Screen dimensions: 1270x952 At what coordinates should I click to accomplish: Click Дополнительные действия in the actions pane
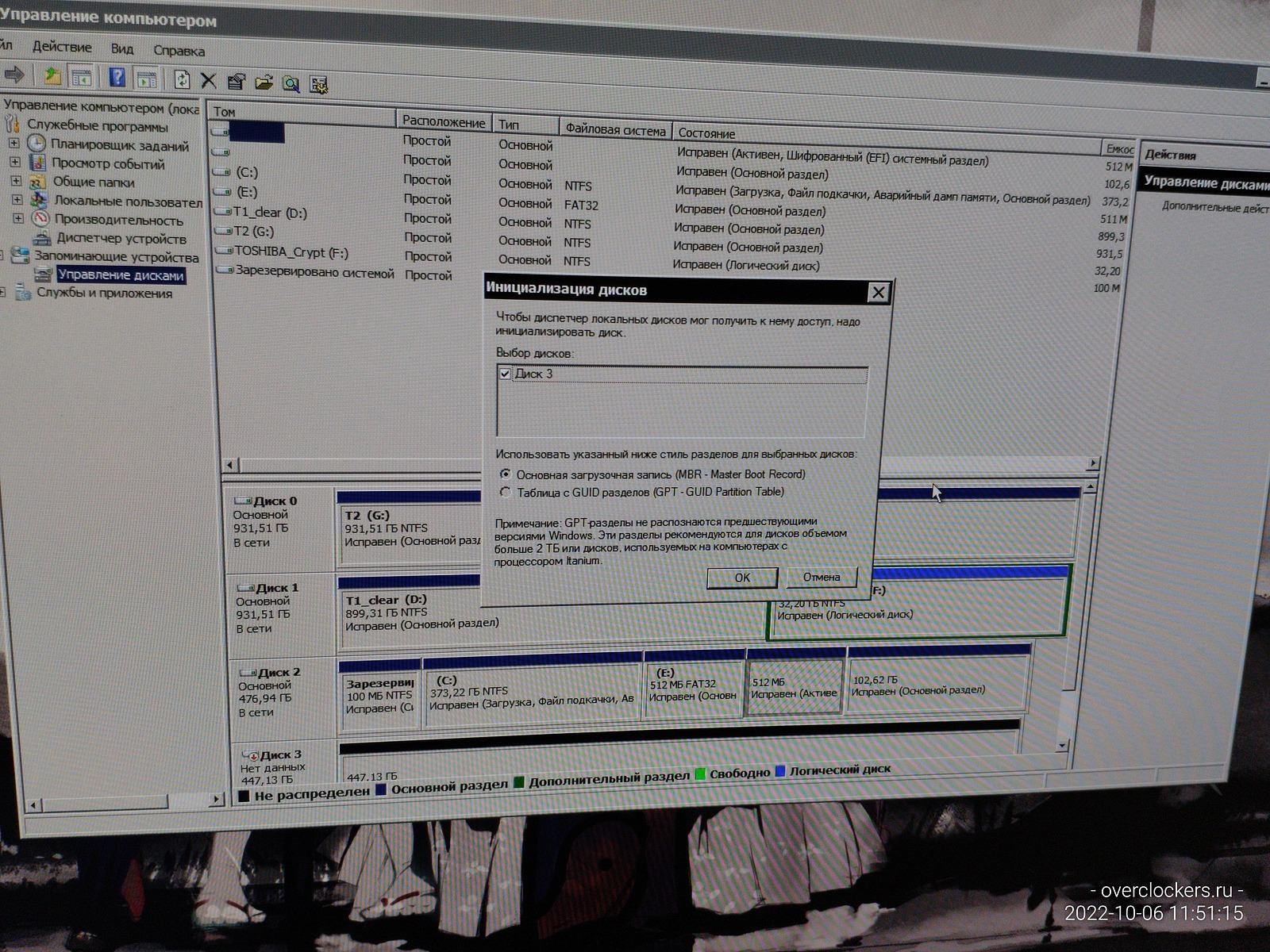(1215, 207)
